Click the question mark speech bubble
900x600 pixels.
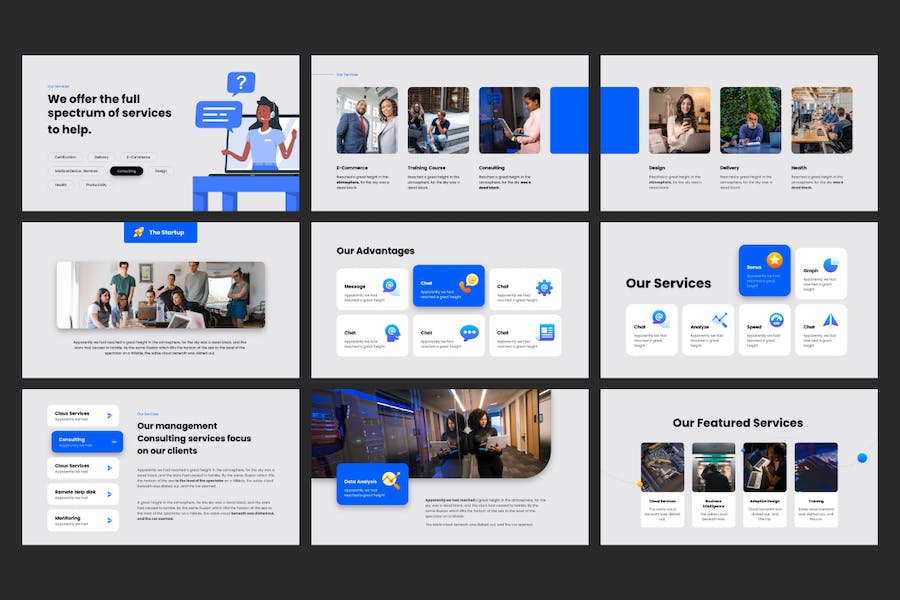point(240,83)
